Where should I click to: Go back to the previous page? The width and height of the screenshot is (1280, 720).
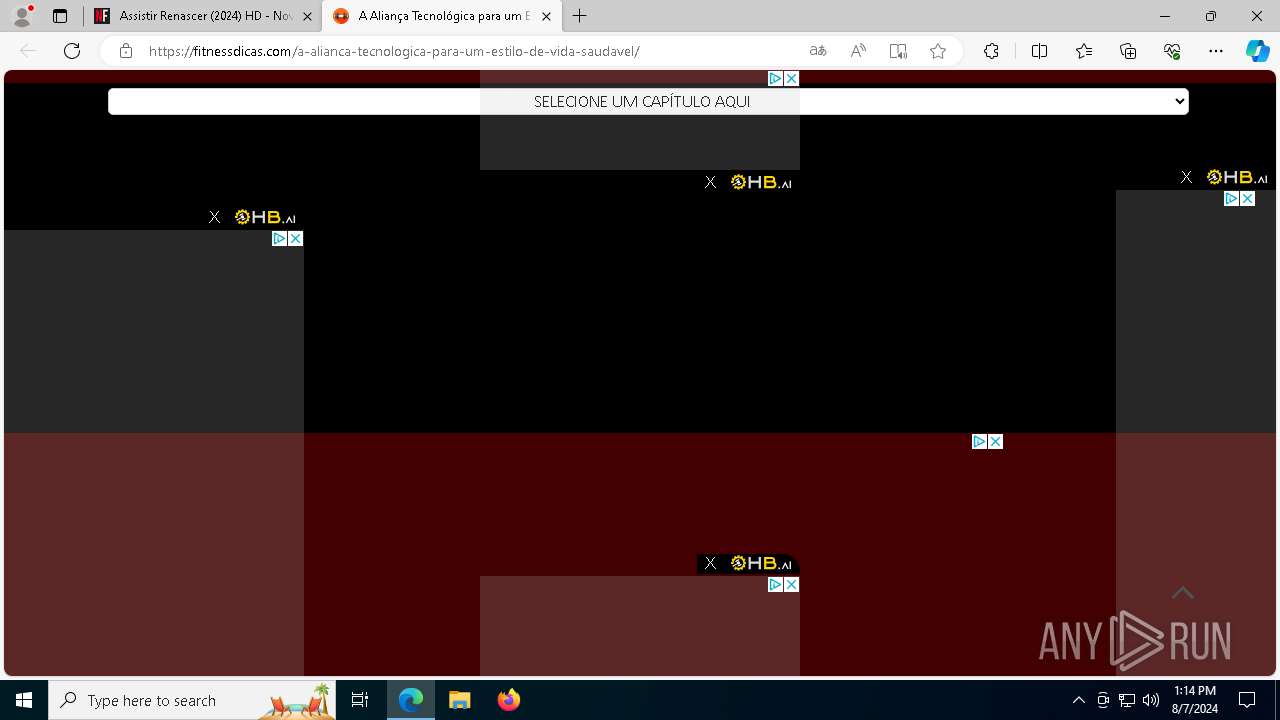28,51
